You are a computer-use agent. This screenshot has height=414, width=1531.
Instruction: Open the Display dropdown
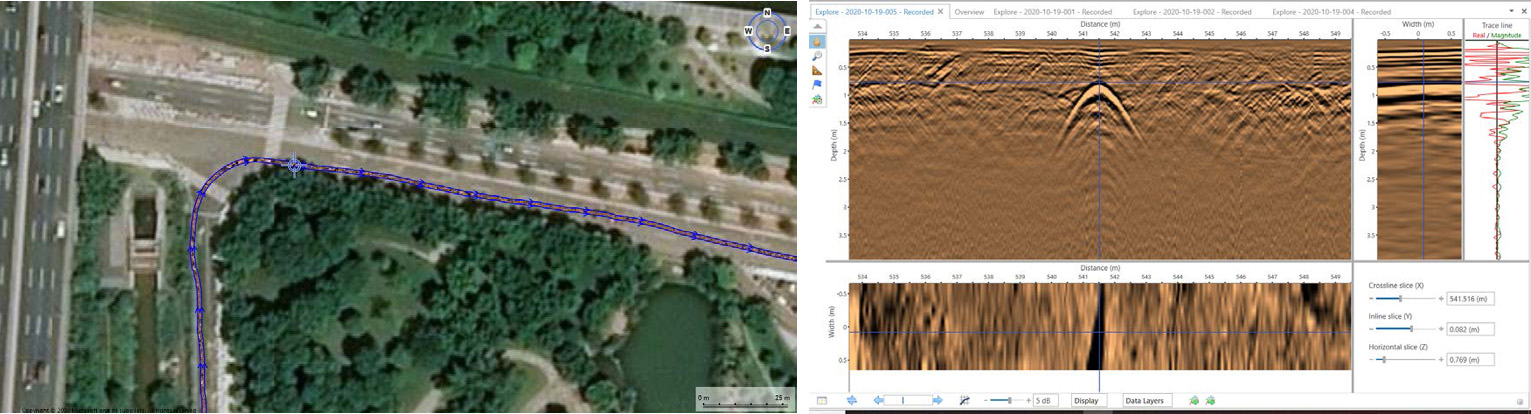(1086, 400)
